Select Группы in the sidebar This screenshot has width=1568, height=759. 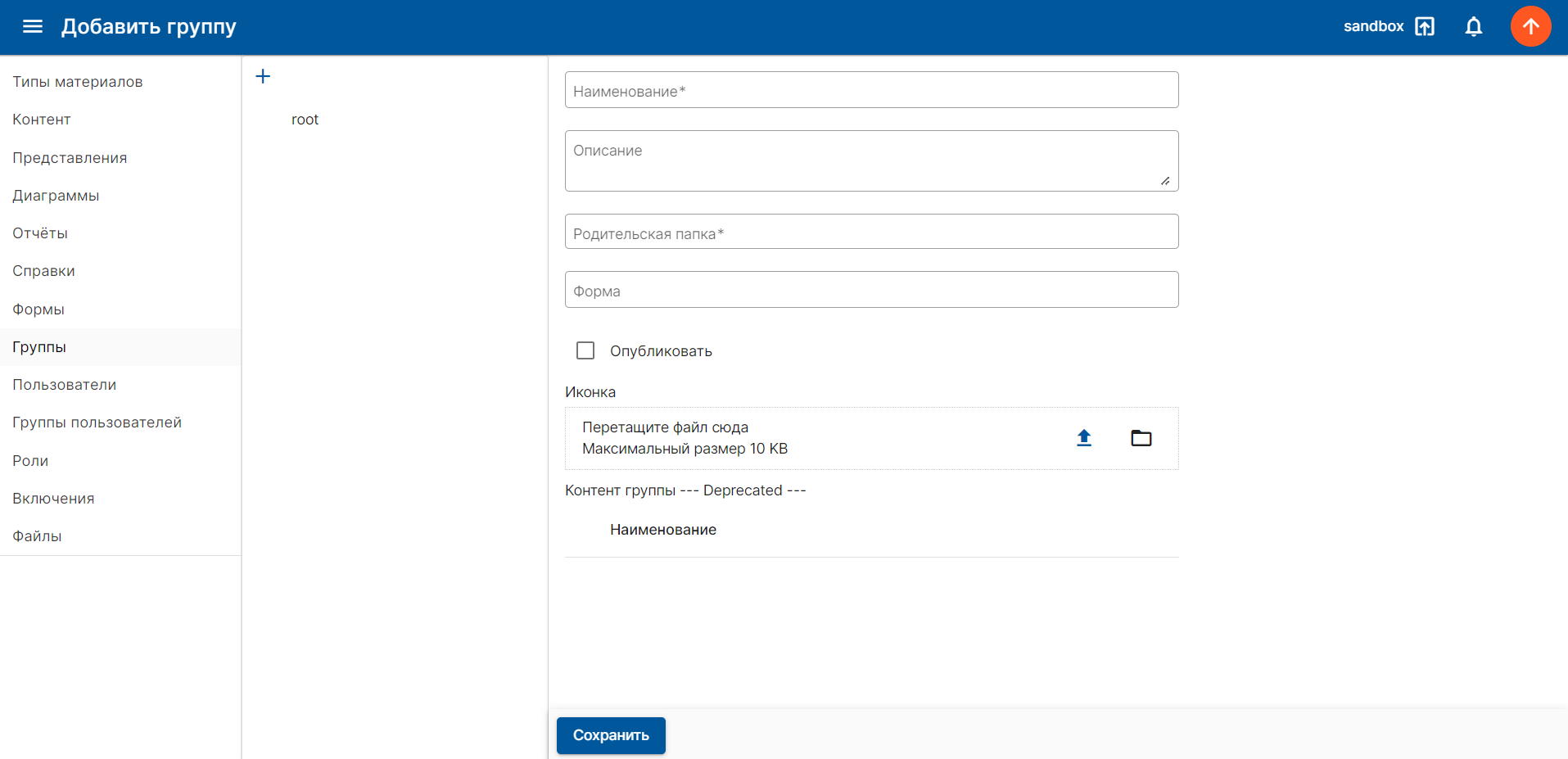click(x=120, y=347)
